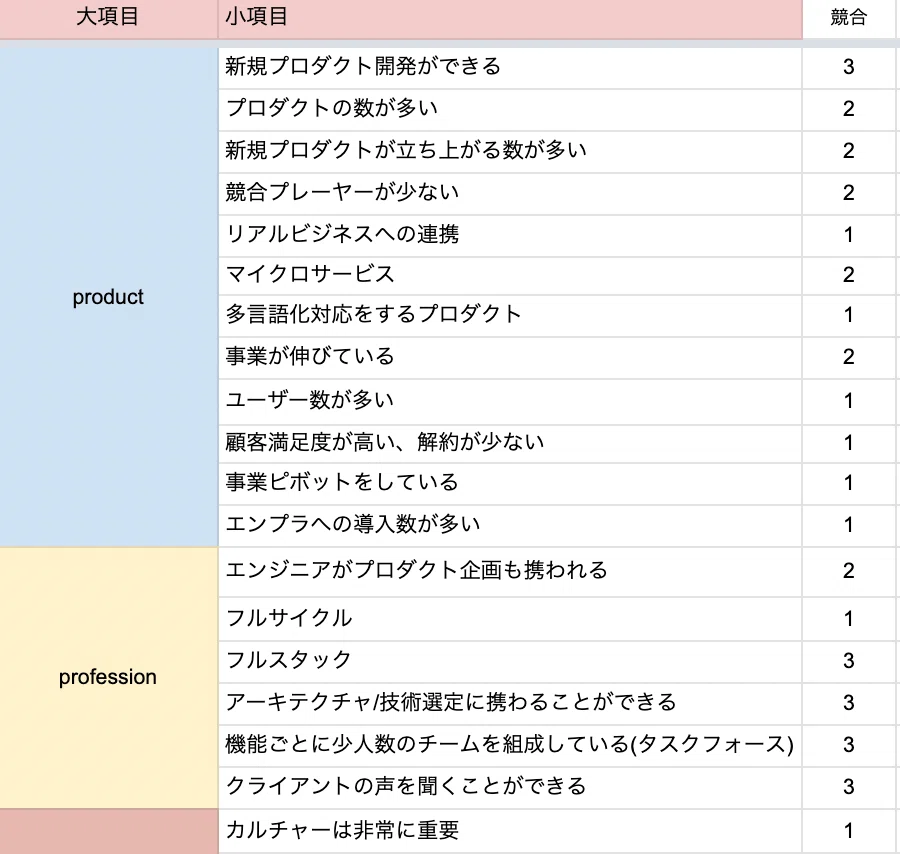
Task: Select score cell beside 新規プロダクト開発ができる
Action: coord(848,68)
